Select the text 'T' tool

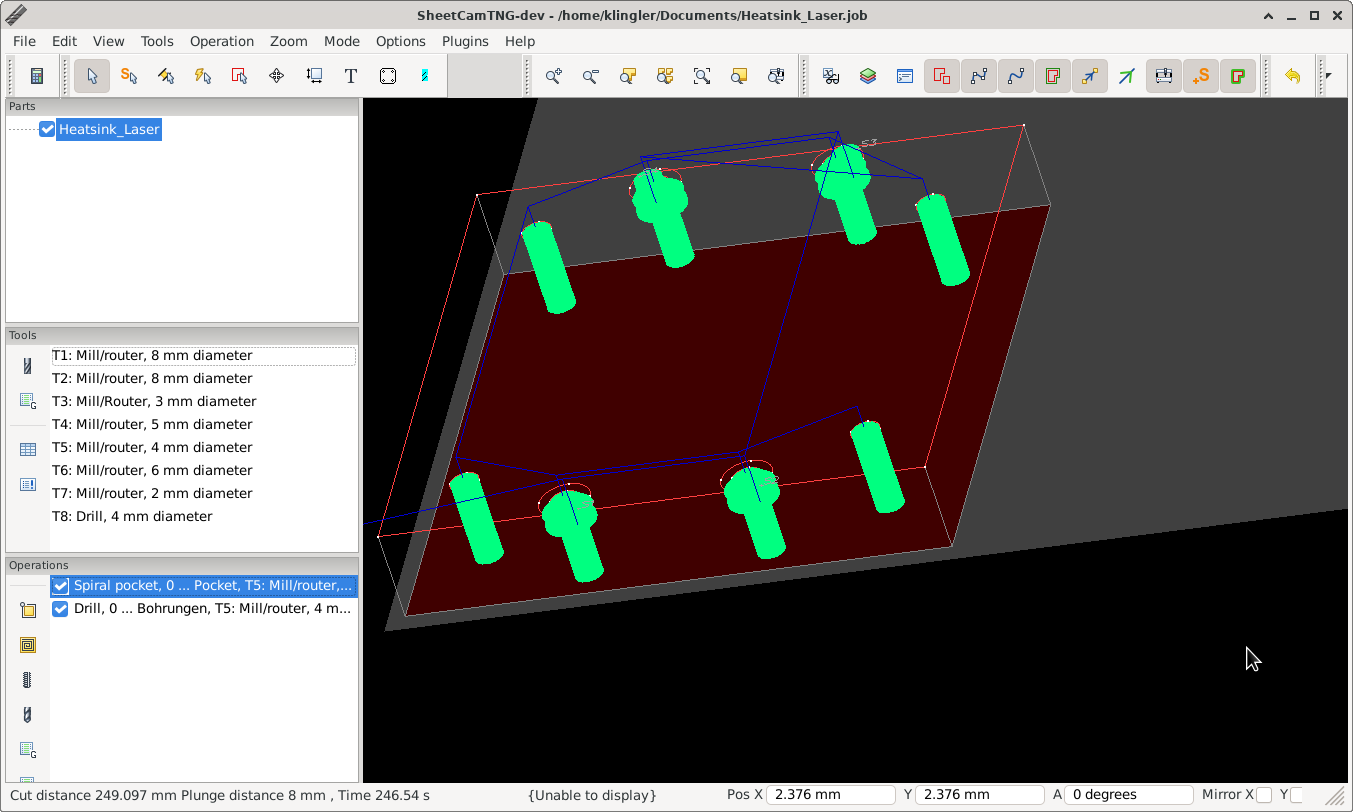(351, 76)
